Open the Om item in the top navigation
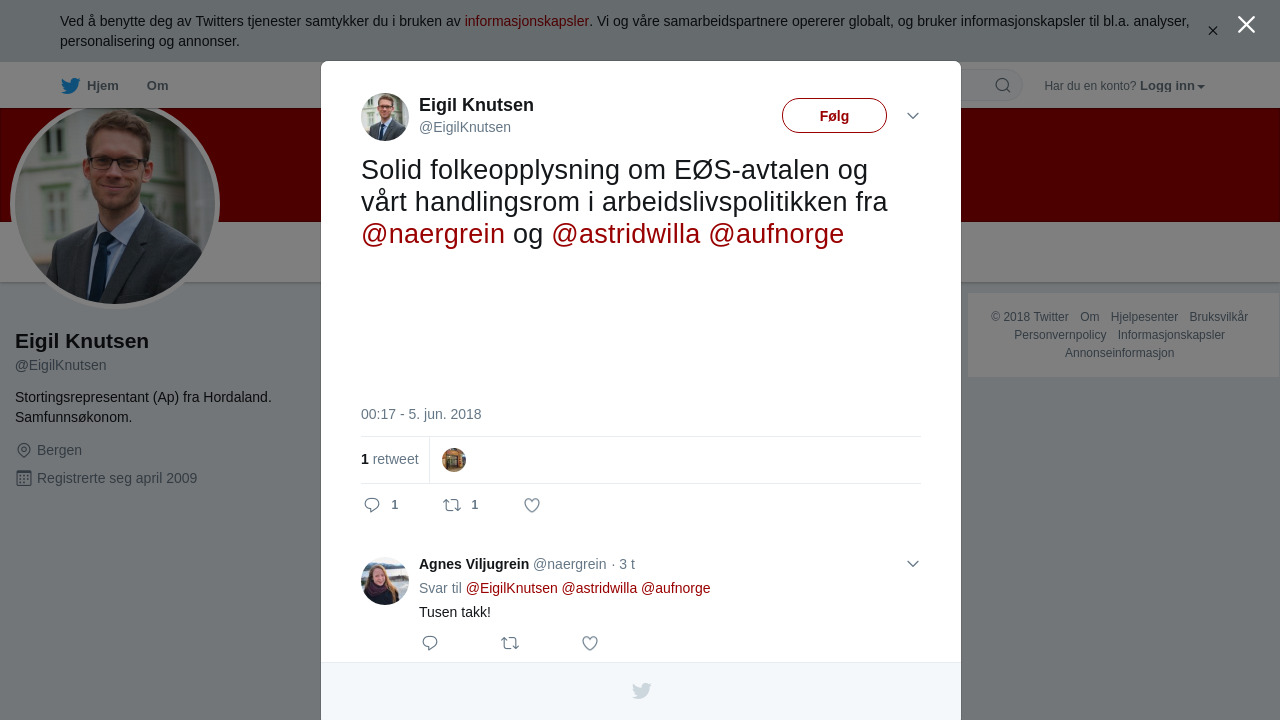1280x720 pixels. [157, 86]
